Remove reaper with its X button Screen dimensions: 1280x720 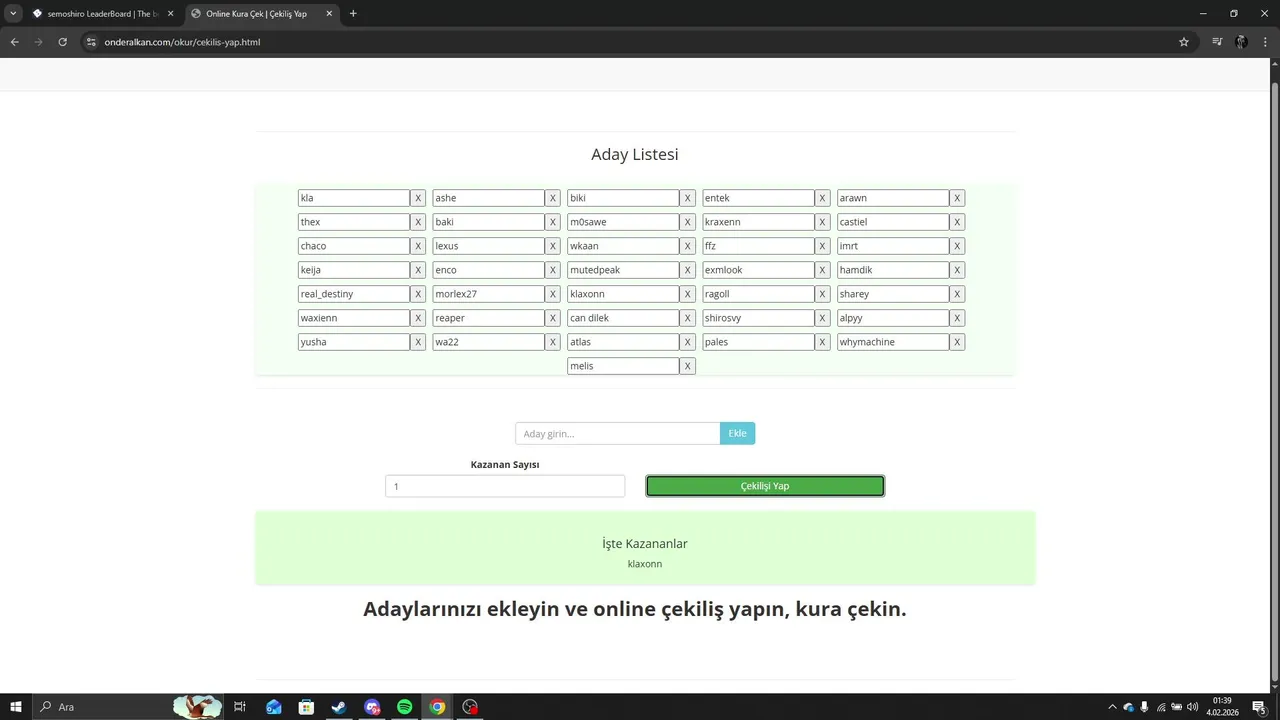point(552,318)
